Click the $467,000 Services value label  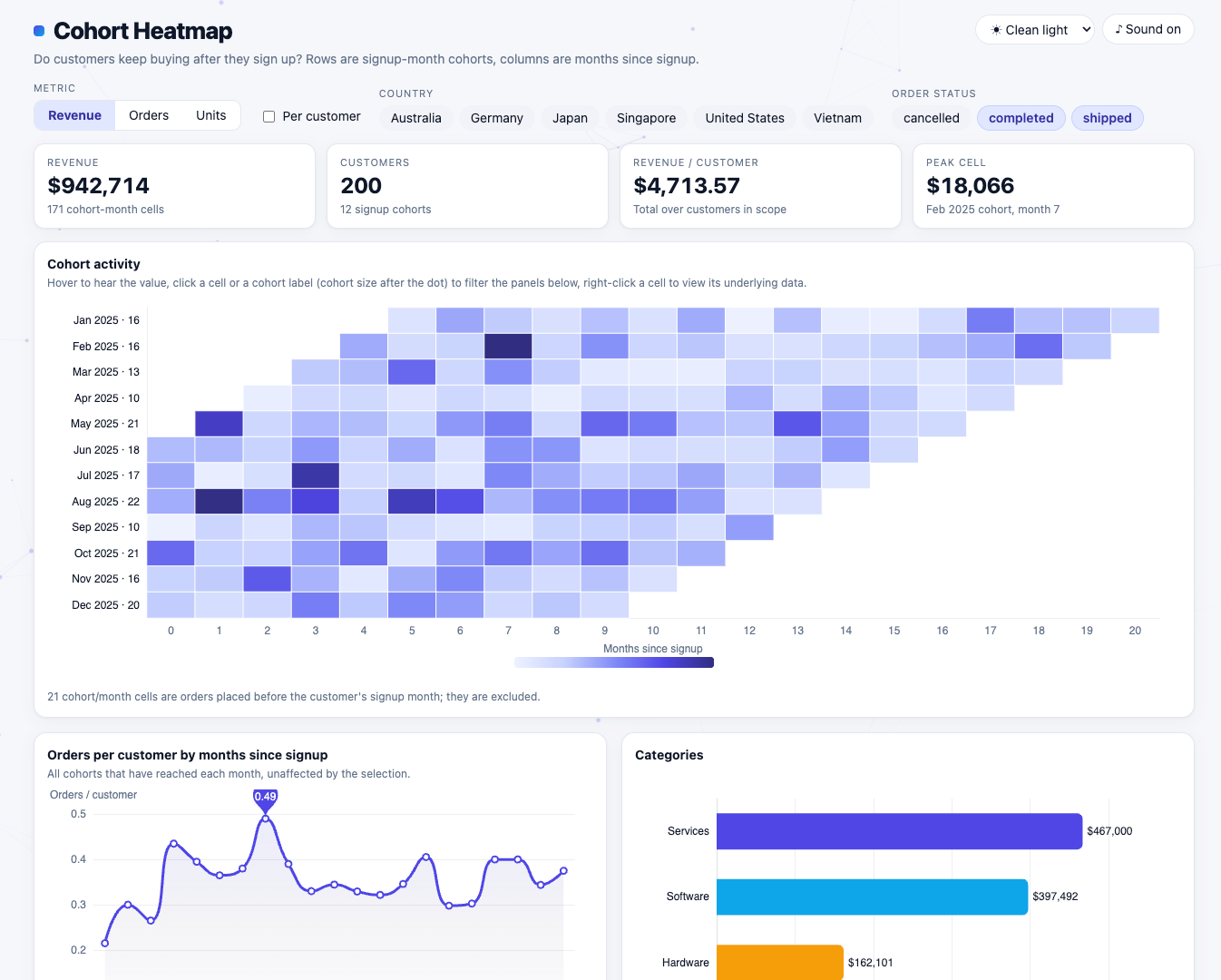tap(1109, 831)
